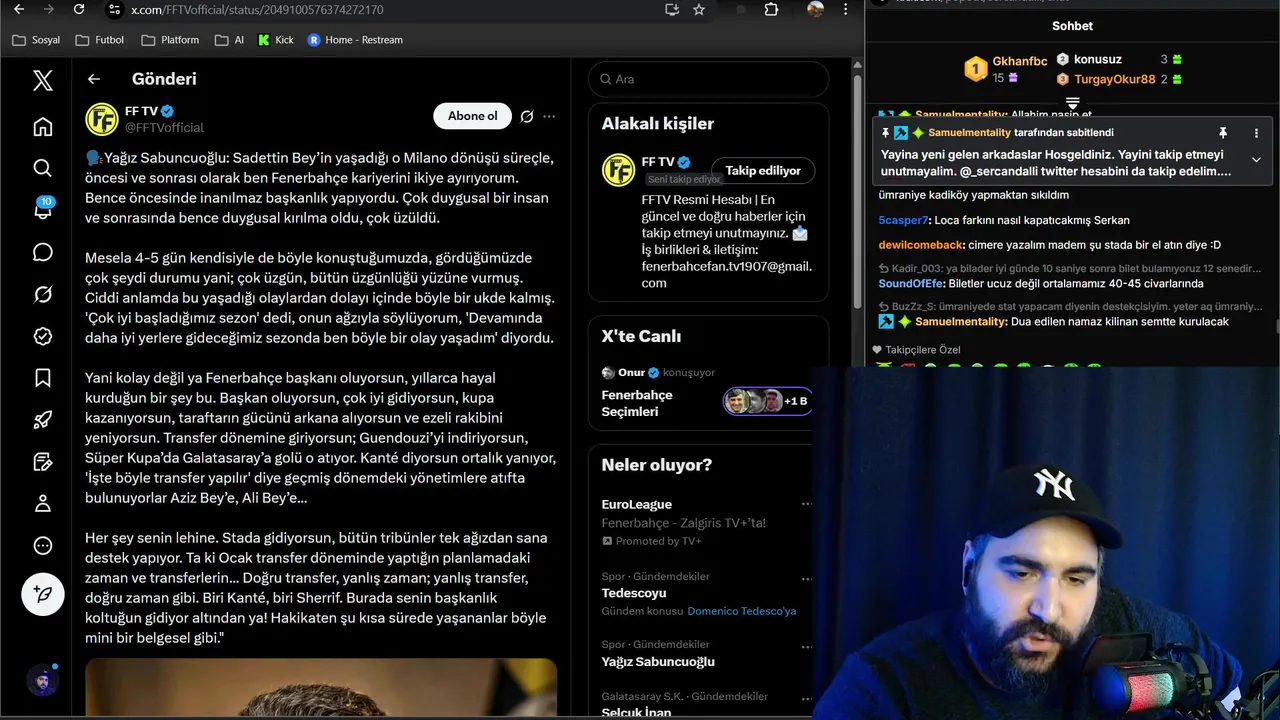Screen dimensions: 1280x720
Task: Open the Chat bubble icon in sidebar
Action: (x=42, y=252)
